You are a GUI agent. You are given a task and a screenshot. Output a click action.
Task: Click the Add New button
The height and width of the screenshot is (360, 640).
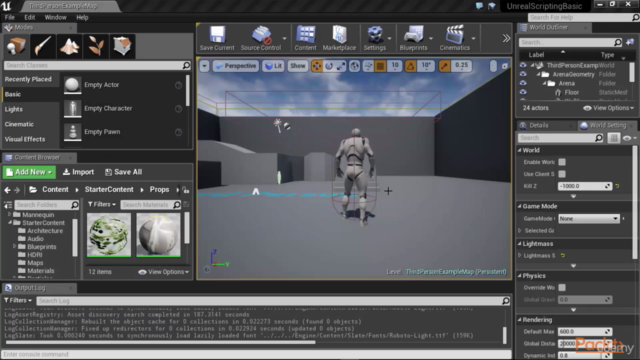coord(29,172)
